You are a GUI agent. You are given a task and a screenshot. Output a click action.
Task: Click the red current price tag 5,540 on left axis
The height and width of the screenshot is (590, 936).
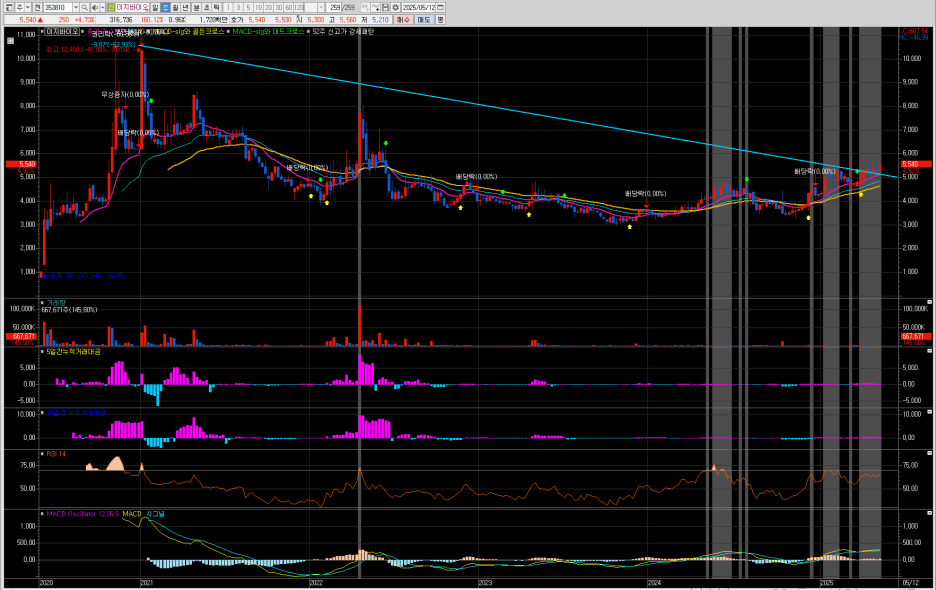[21, 164]
